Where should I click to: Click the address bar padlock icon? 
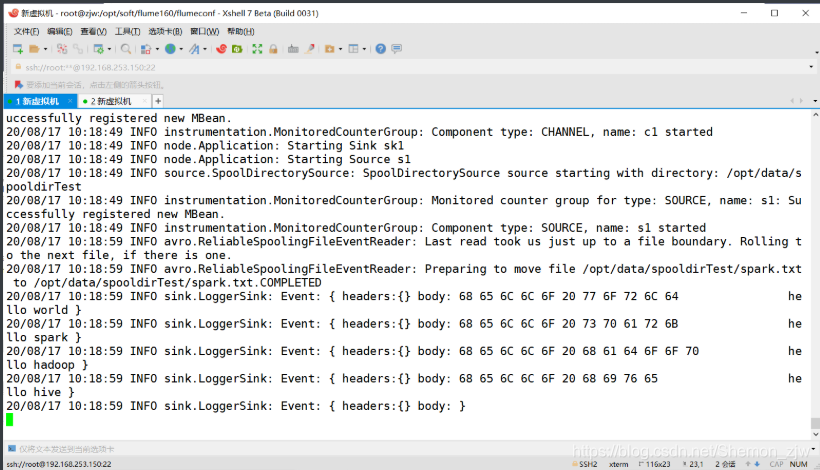point(18,67)
